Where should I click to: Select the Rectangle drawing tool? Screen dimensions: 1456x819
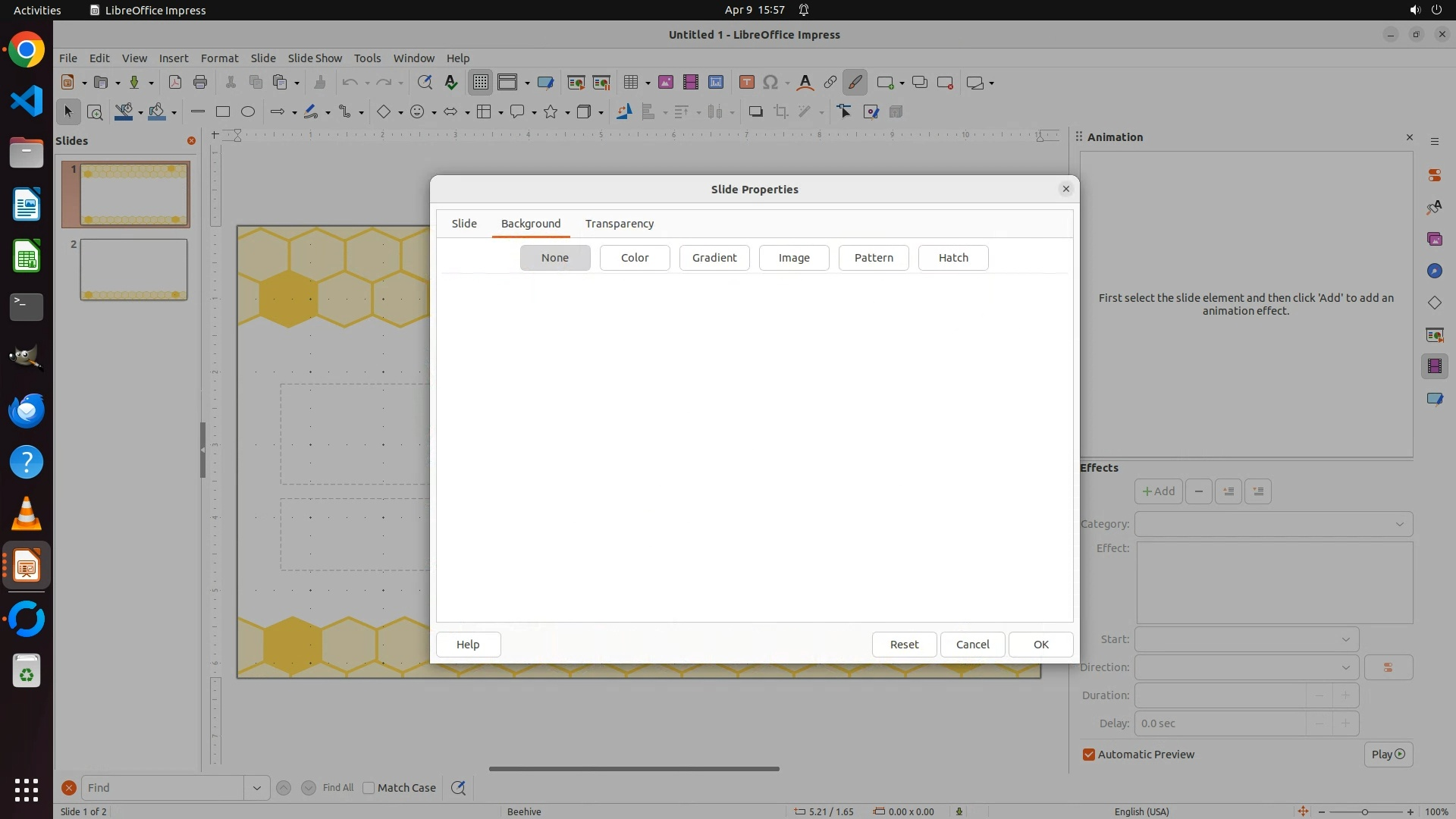pos(223,112)
